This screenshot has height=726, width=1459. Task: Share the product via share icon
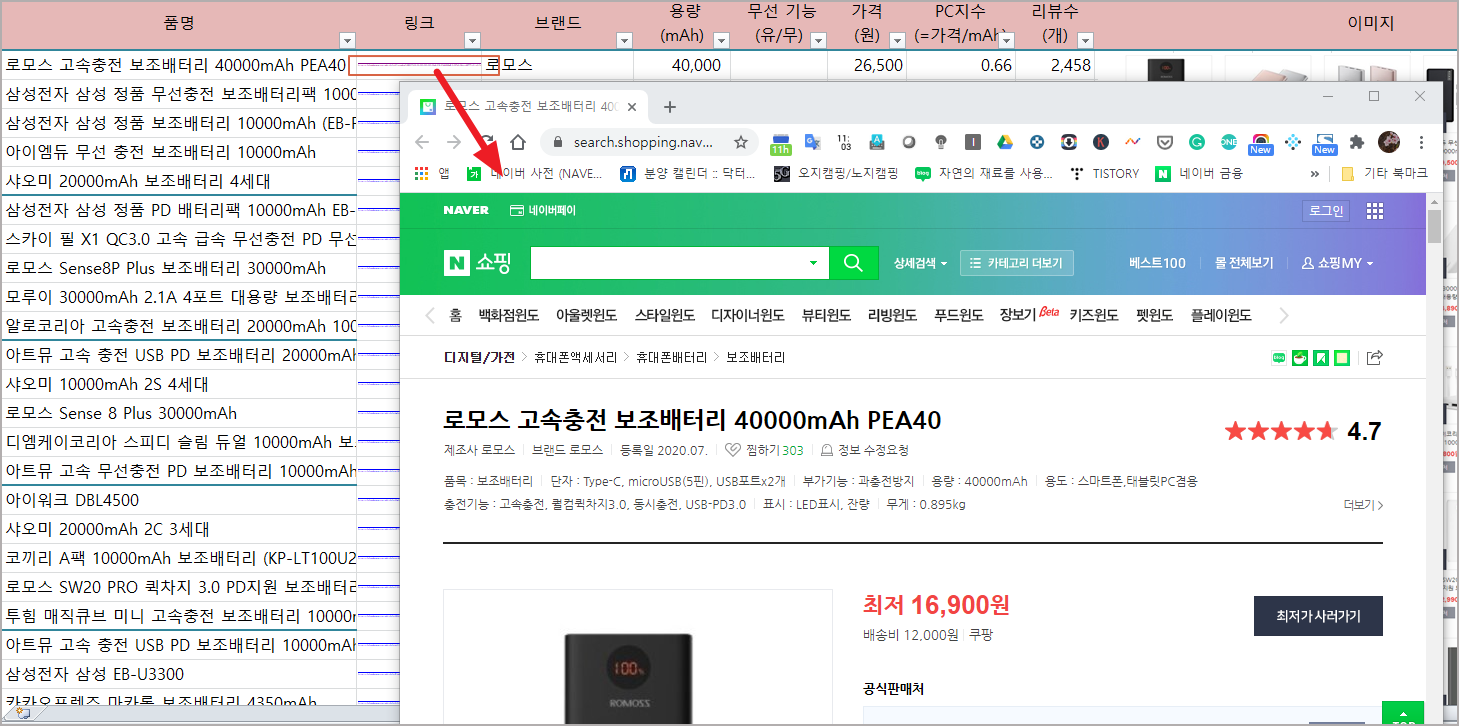click(x=1375, y=357)
